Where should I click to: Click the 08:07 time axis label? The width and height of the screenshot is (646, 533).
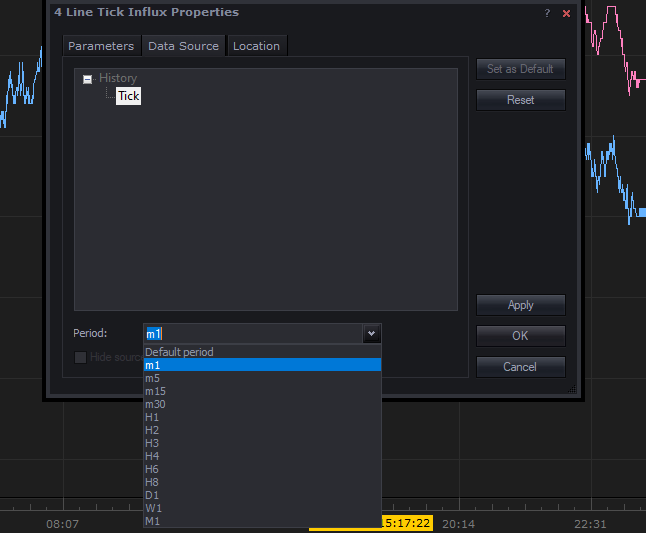[62, 524]
